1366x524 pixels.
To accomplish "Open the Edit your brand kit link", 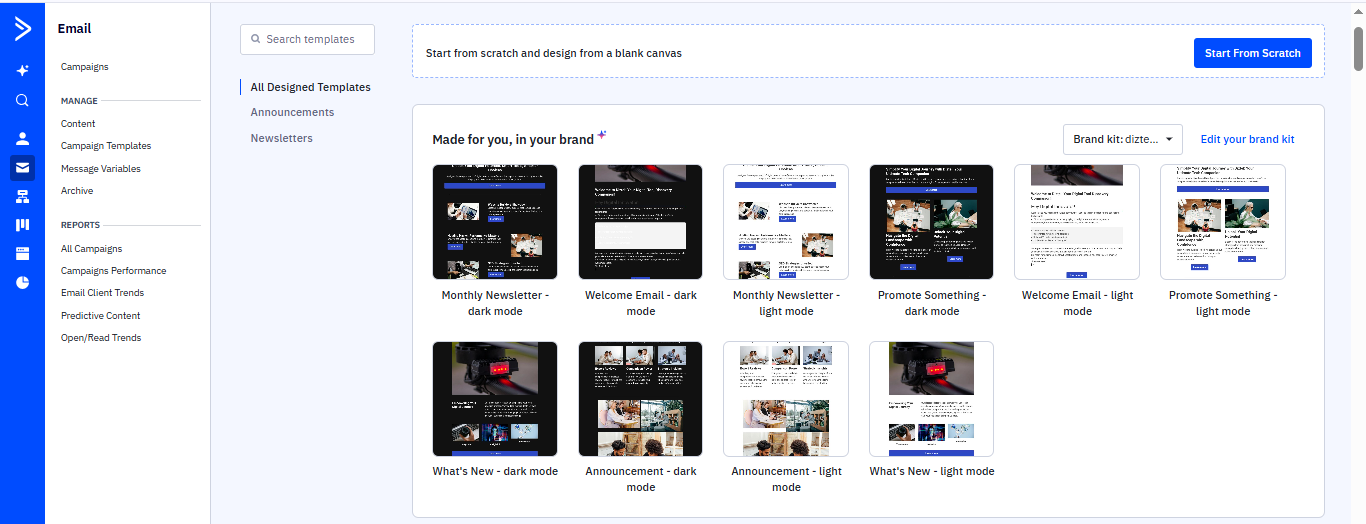I will tap(1247, 140).
